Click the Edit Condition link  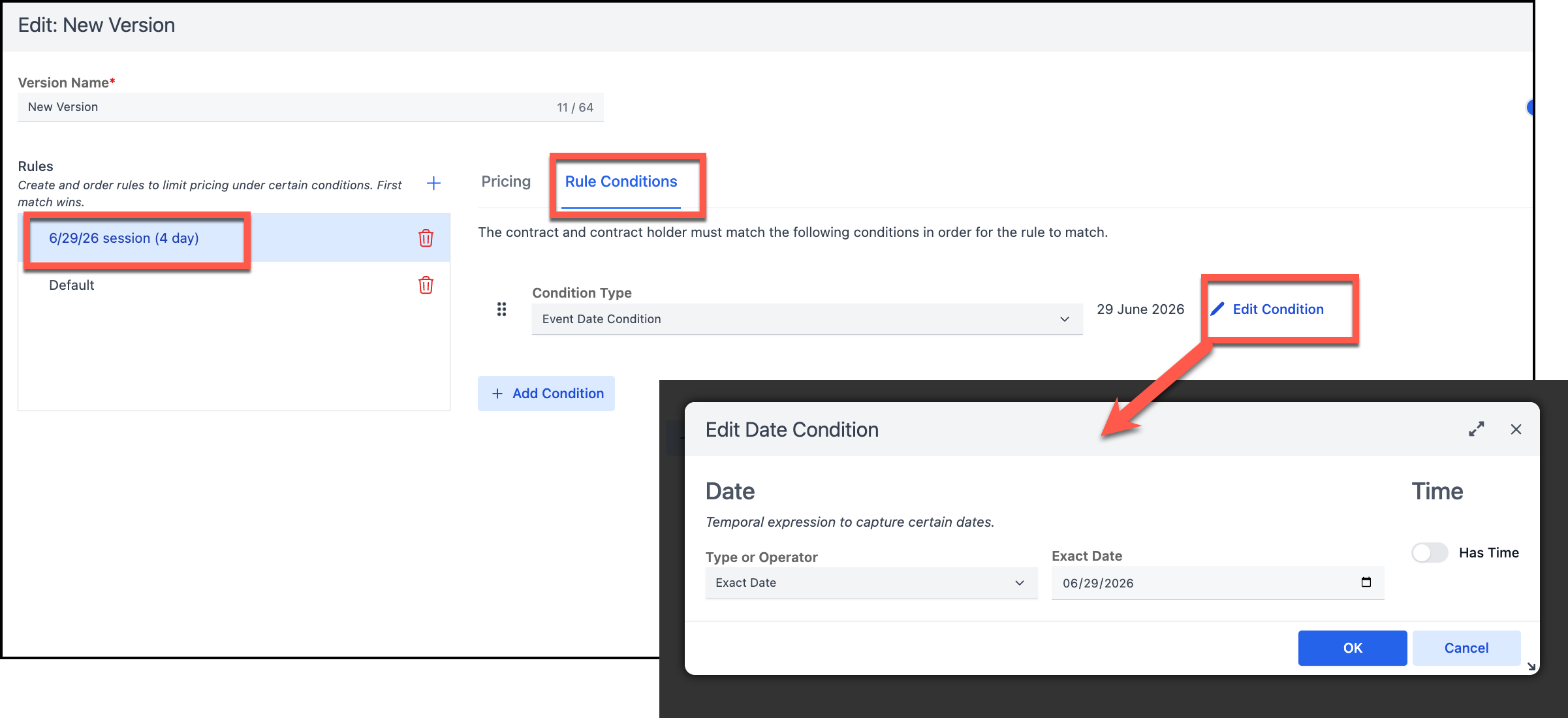(1278, 309)
